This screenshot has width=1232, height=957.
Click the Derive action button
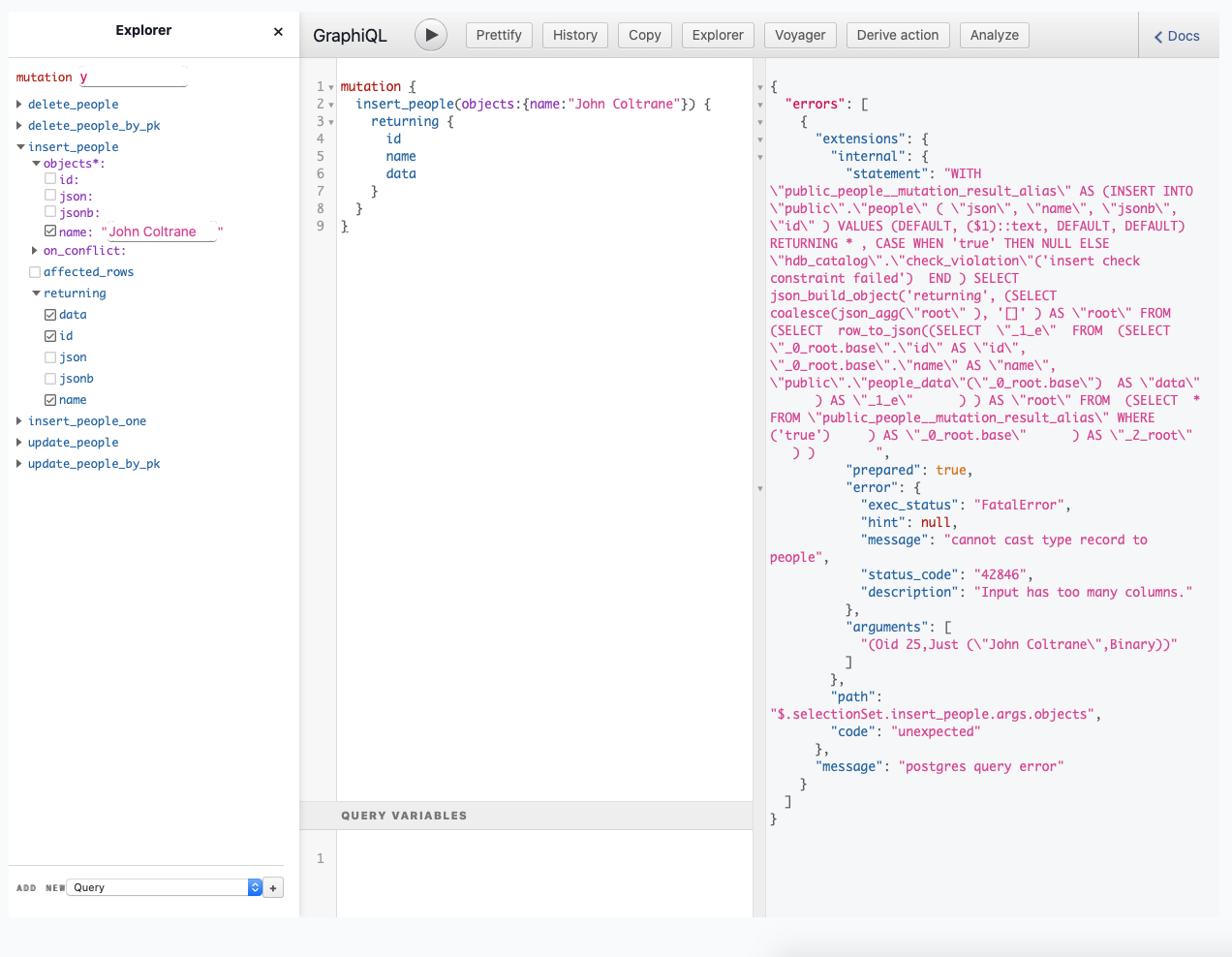pos(898,35)
